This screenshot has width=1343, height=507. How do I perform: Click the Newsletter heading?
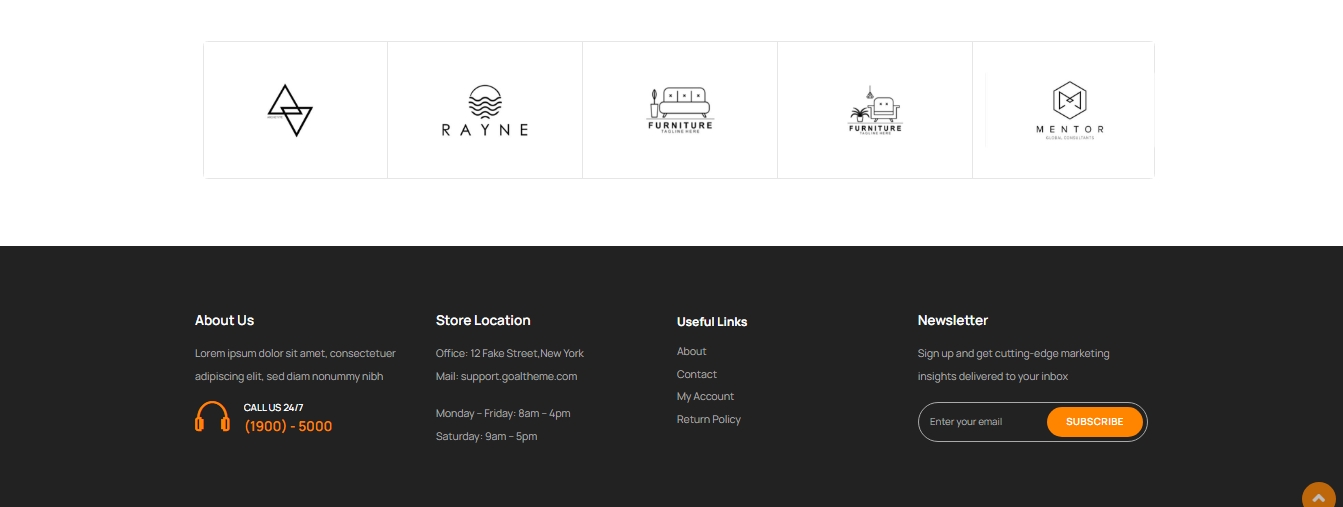pos(952,321)
